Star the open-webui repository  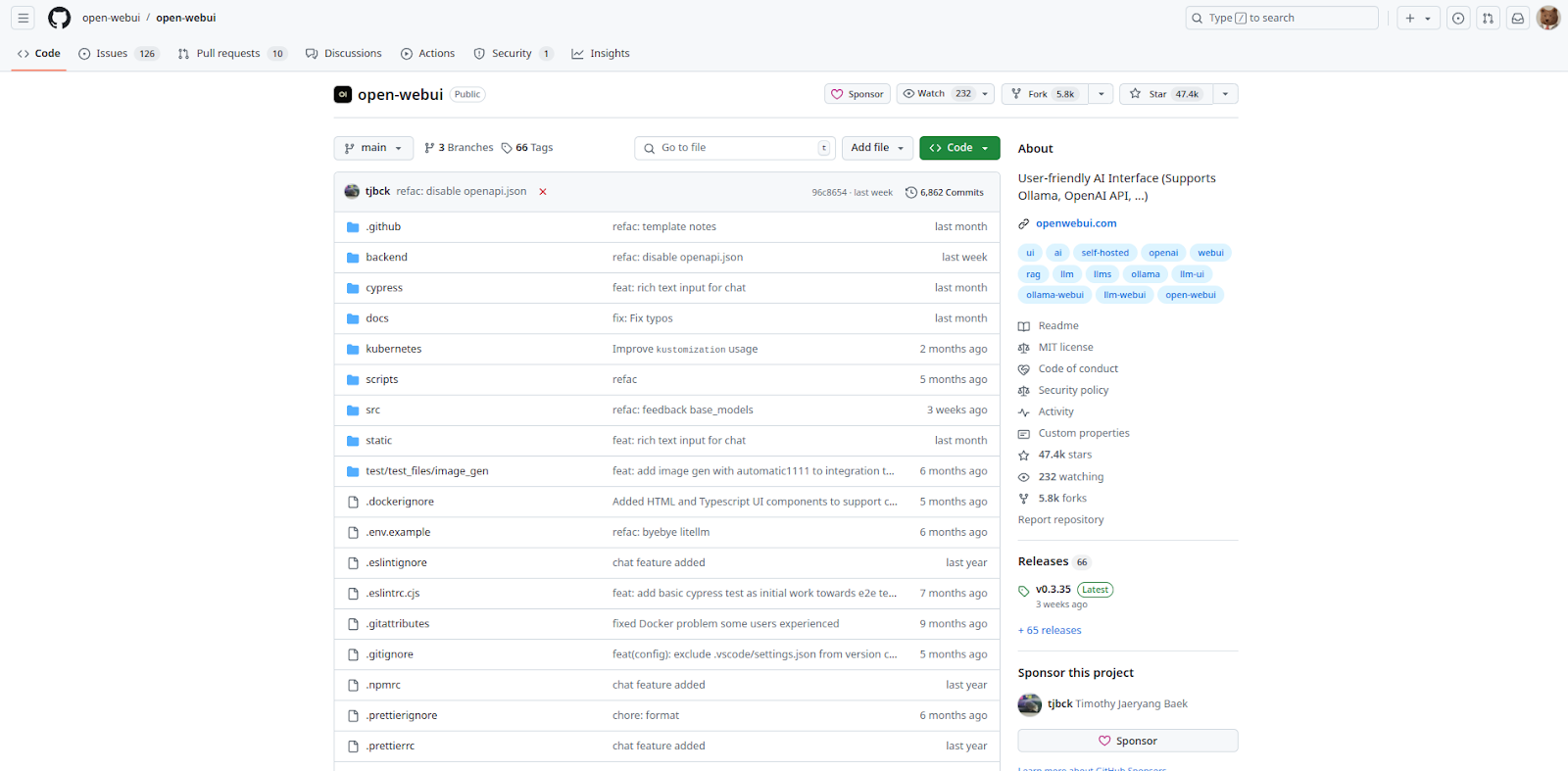(1165, 94)
